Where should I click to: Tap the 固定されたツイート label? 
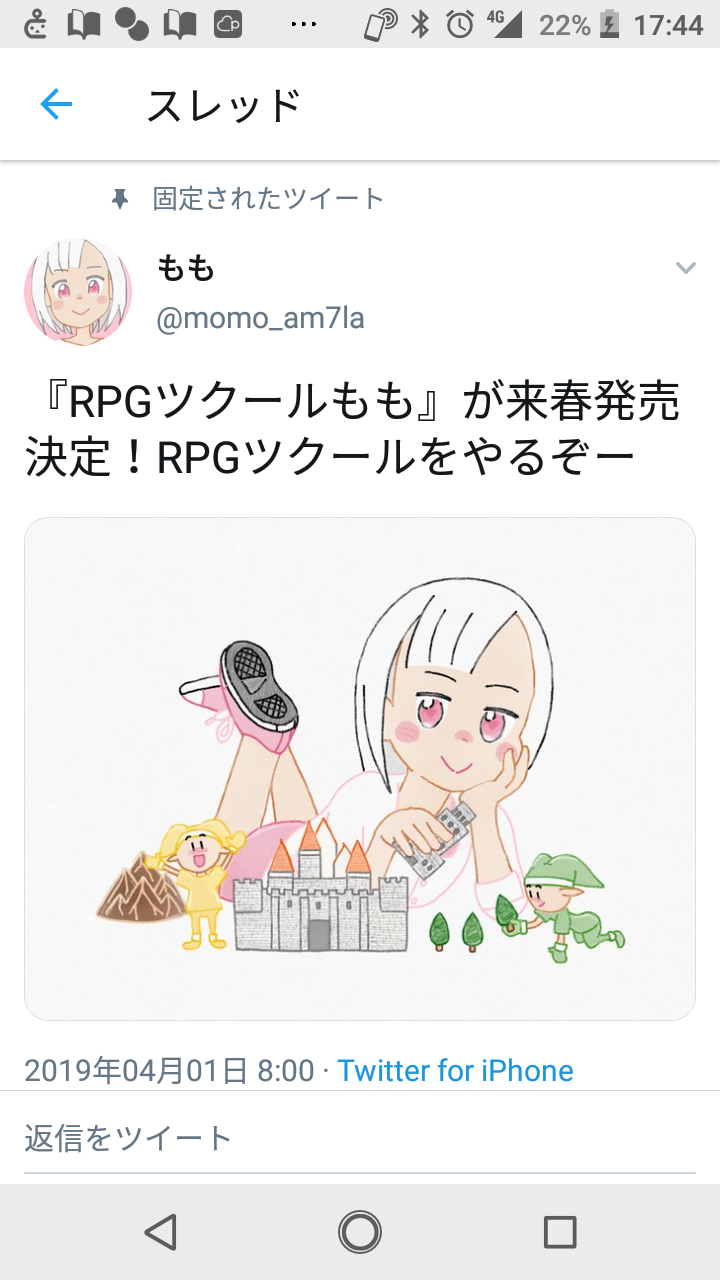(268, 199)
